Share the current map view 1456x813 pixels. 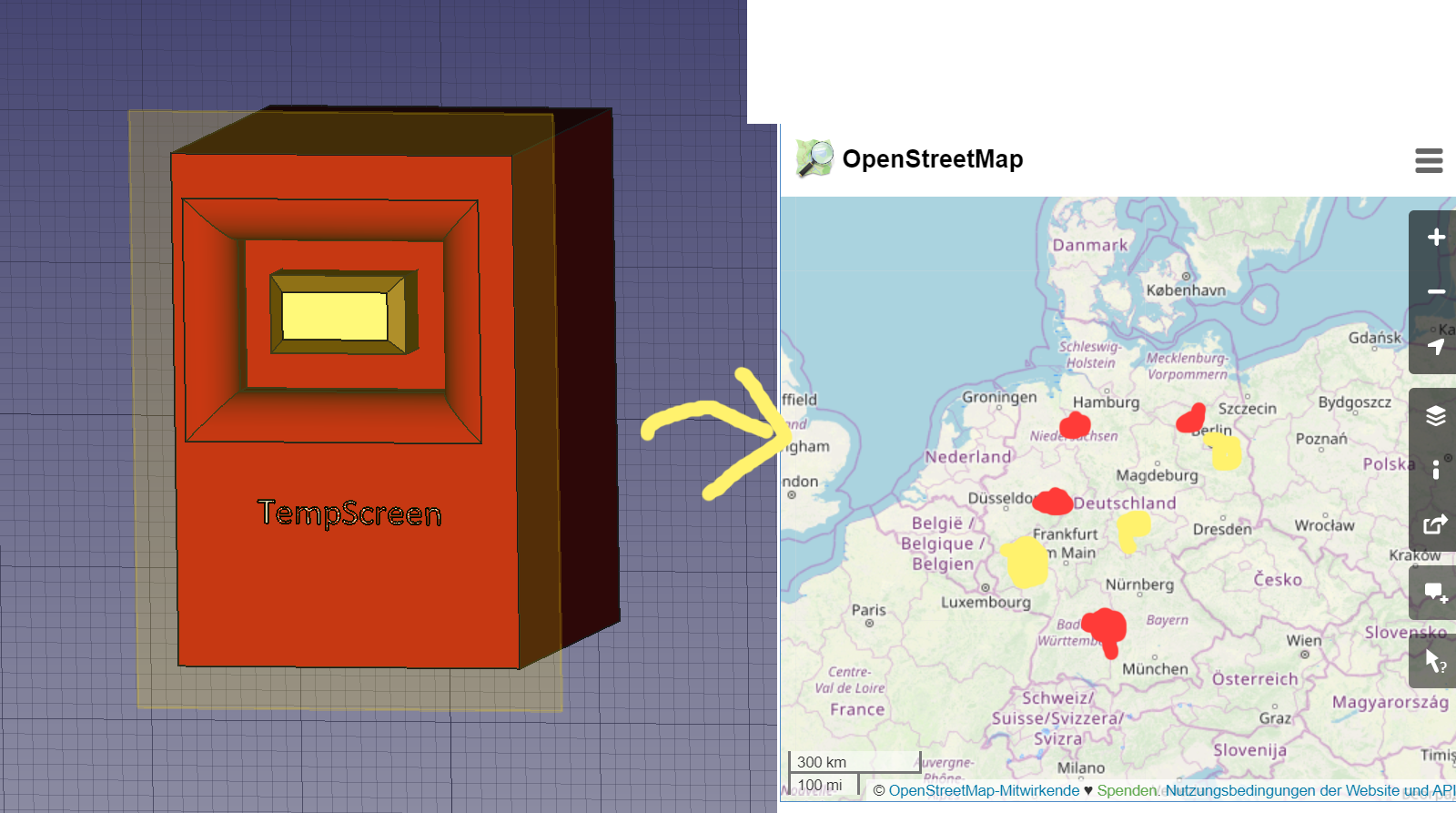[x=1436, y=524]
